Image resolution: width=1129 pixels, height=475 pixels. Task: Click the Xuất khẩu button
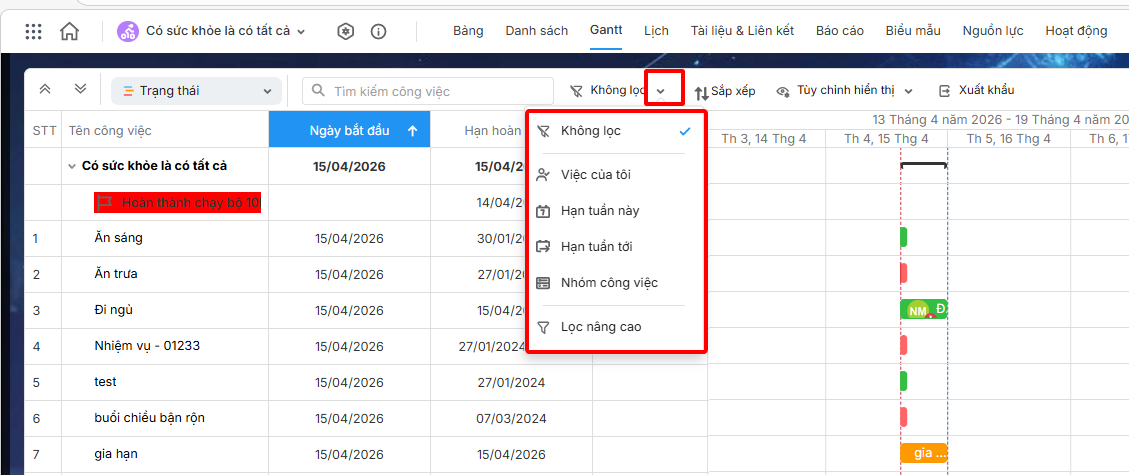click(x=976, y=91)
